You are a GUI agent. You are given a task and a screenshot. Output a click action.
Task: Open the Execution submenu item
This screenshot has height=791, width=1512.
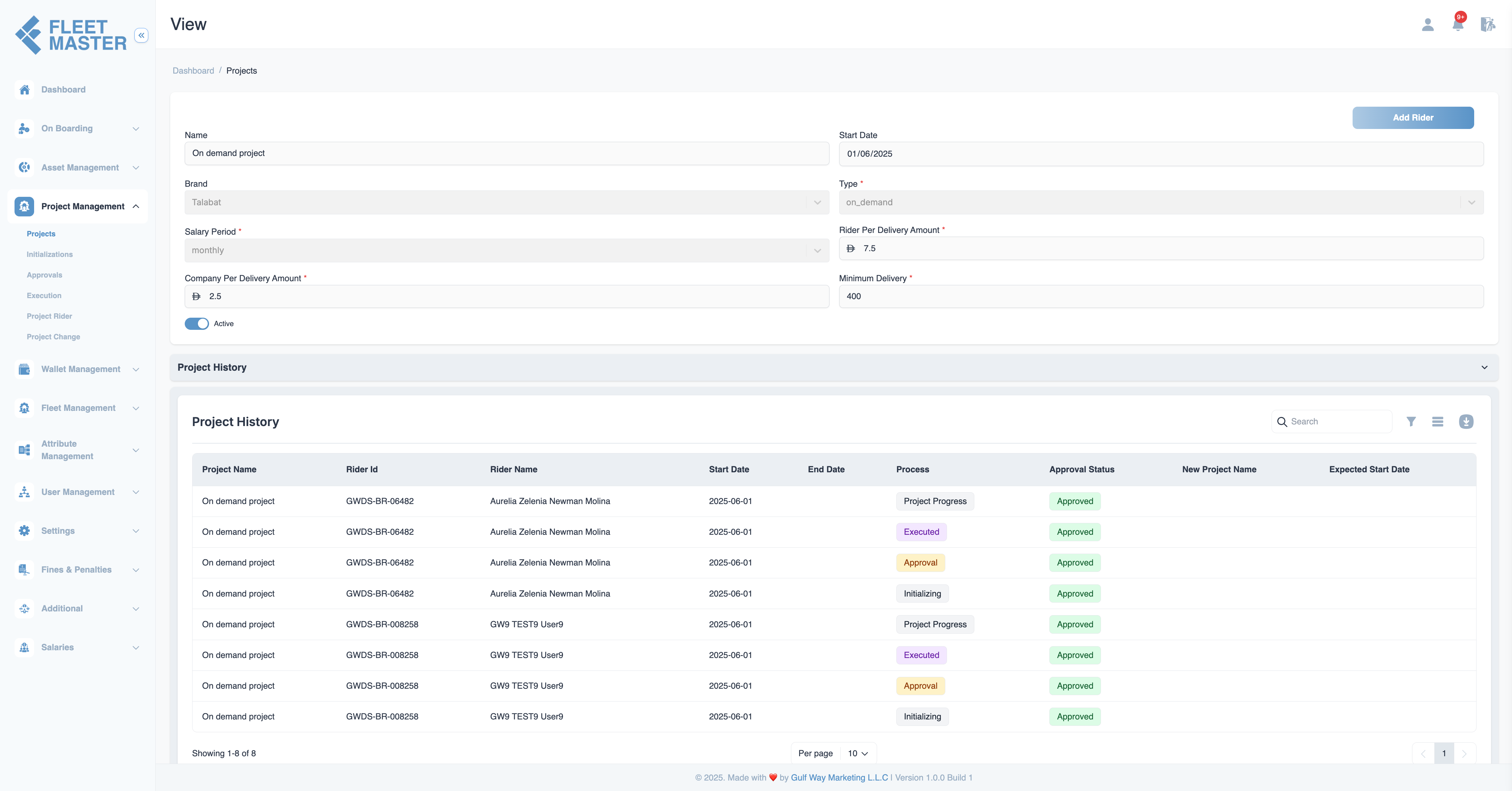pyautogui.click(x=44, y=295)
